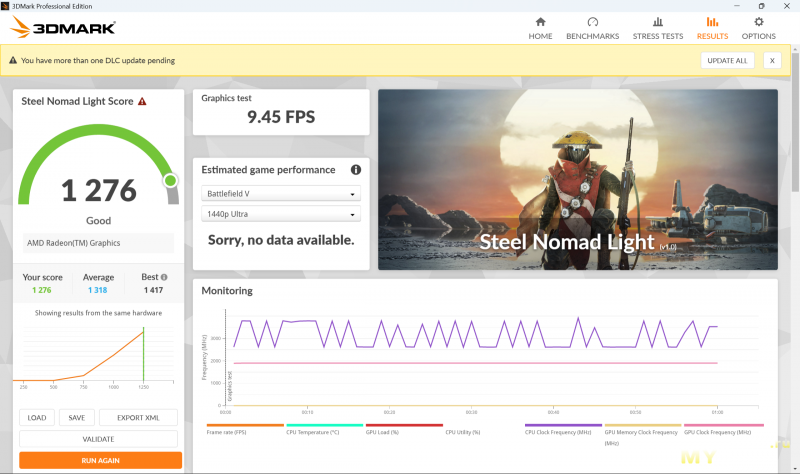Open the Benchmarks gauge icon
The height and width of the screenshot is (474, 800).
point(592,22)
